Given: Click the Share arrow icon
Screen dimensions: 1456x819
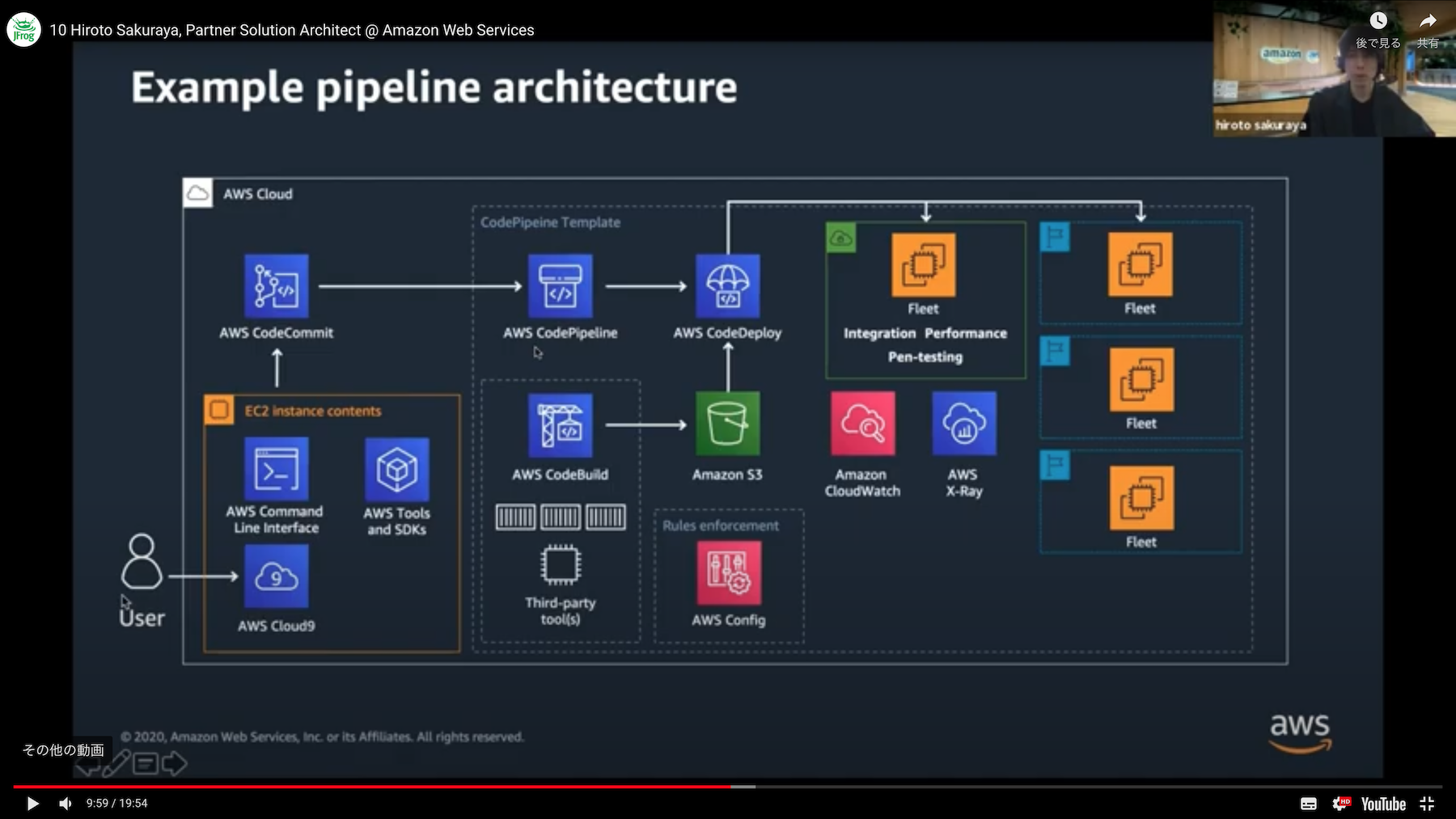Looking at the screenshot, I should pos(1428,20).
